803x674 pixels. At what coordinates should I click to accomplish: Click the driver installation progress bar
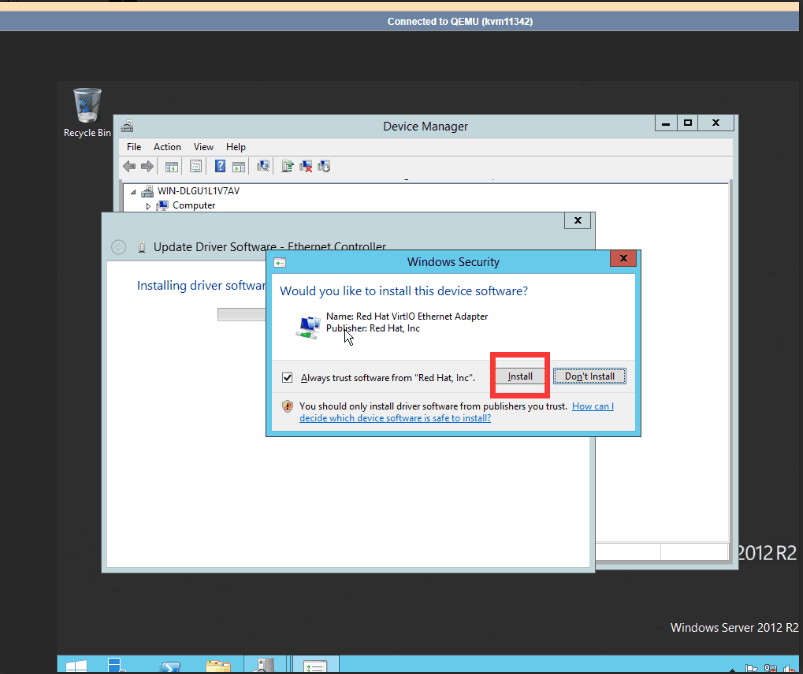241,314
